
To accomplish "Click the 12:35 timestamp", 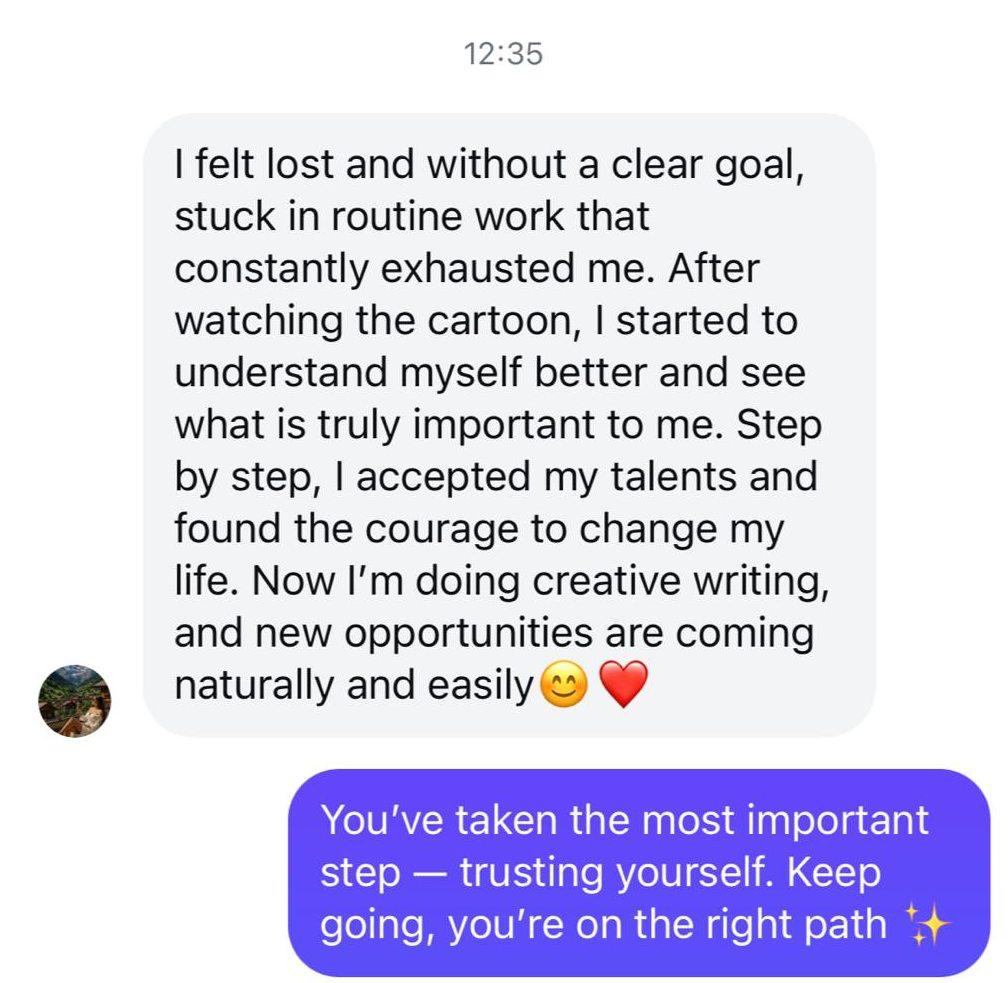I will pos(504,54).
